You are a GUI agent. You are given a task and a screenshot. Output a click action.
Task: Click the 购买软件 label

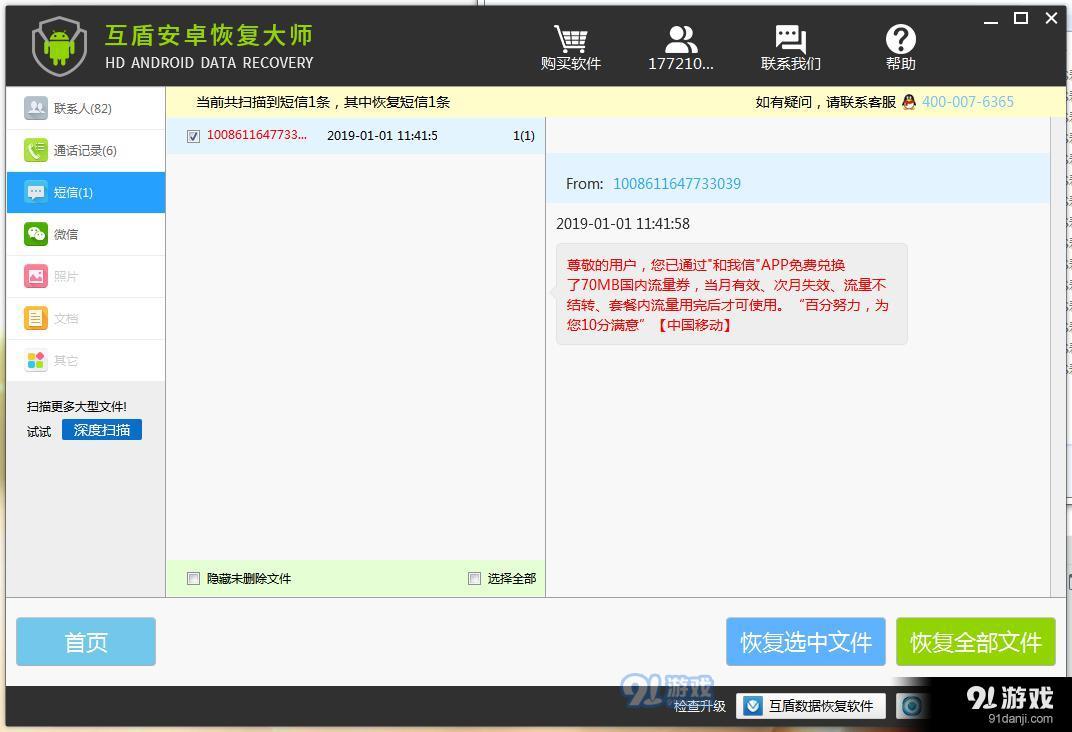click(x=570, y=64)
